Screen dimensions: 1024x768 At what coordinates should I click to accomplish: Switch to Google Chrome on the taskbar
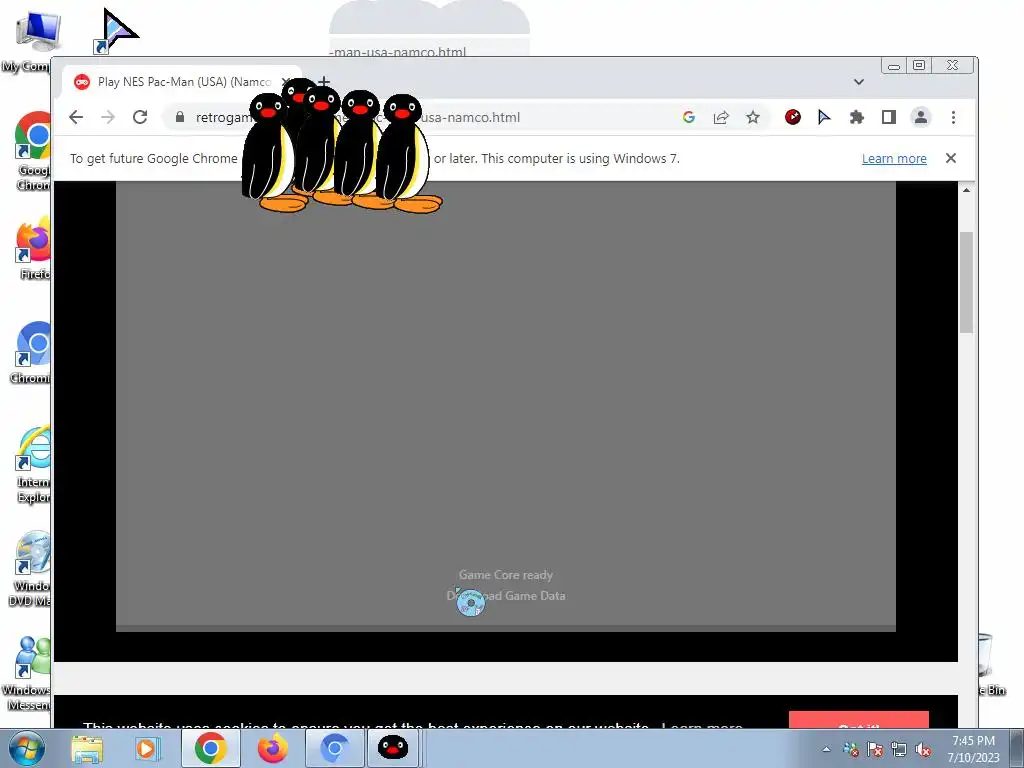(x=210, y=748)
